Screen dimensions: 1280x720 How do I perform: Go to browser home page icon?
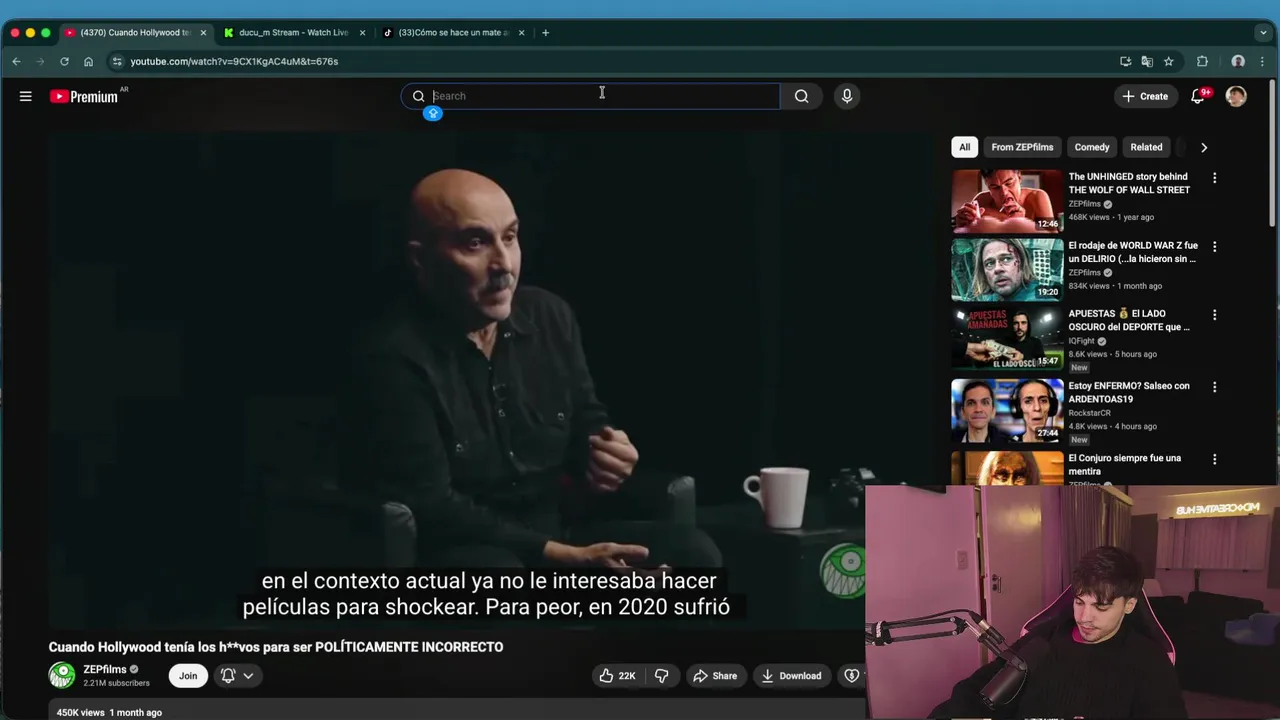[88, 61]
